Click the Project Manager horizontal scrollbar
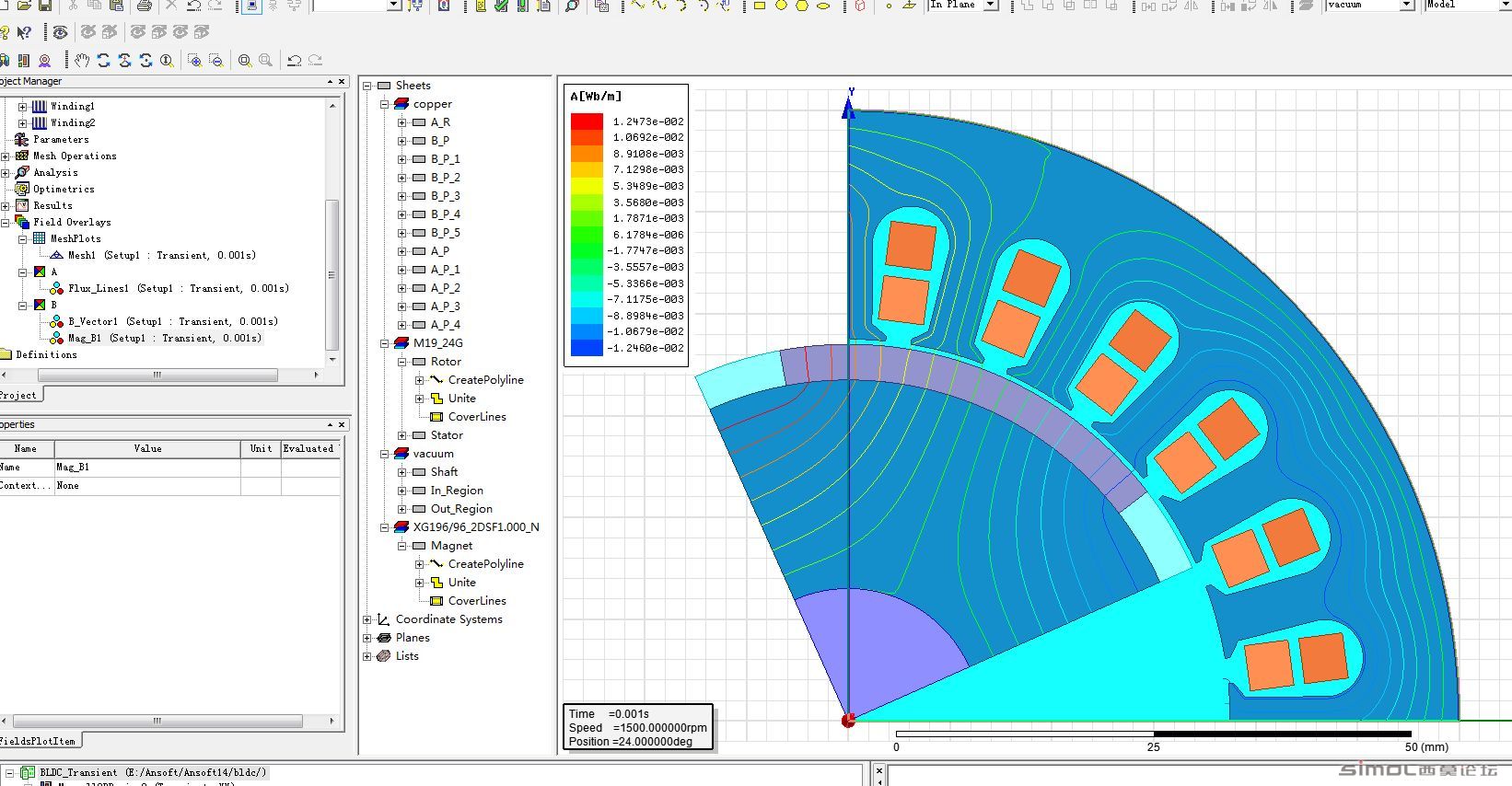Viewport: 1512px width, 786px height. pos(157,375)
